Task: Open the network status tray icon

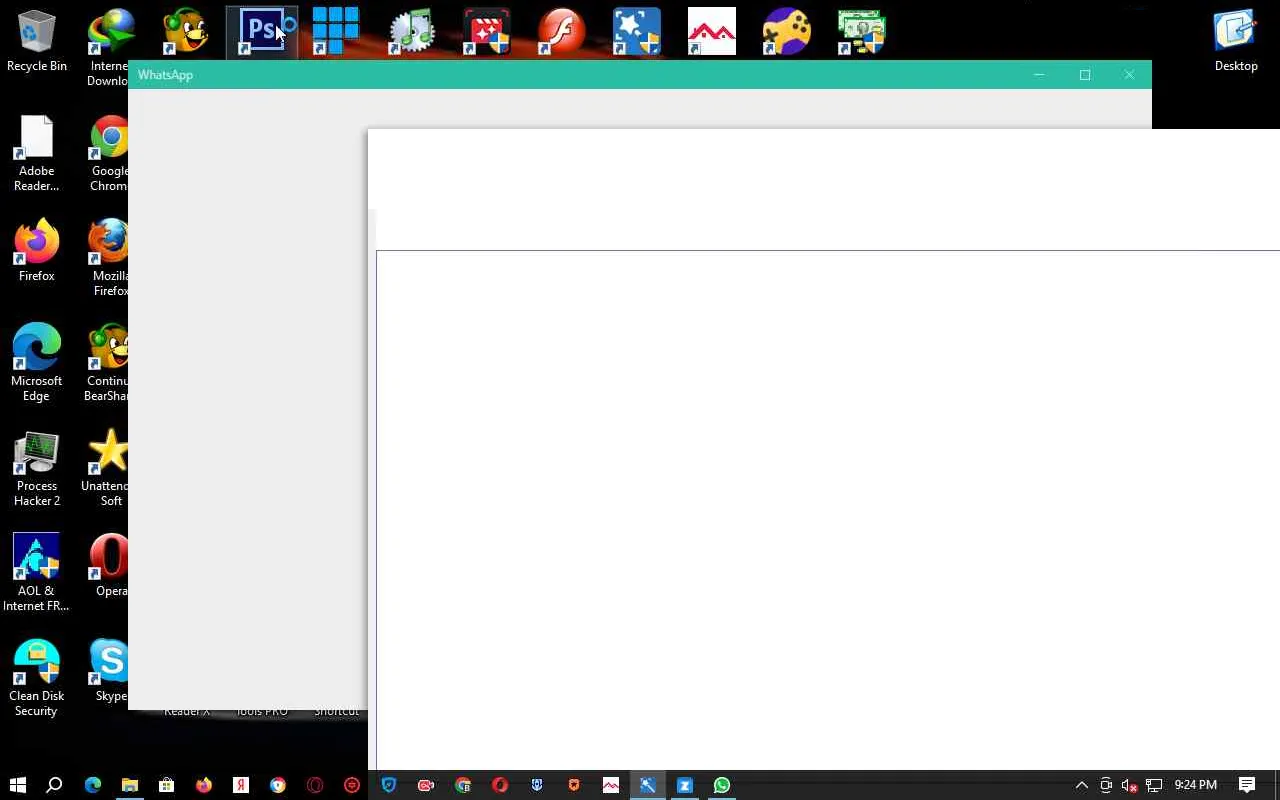Action: point(1154,785)
